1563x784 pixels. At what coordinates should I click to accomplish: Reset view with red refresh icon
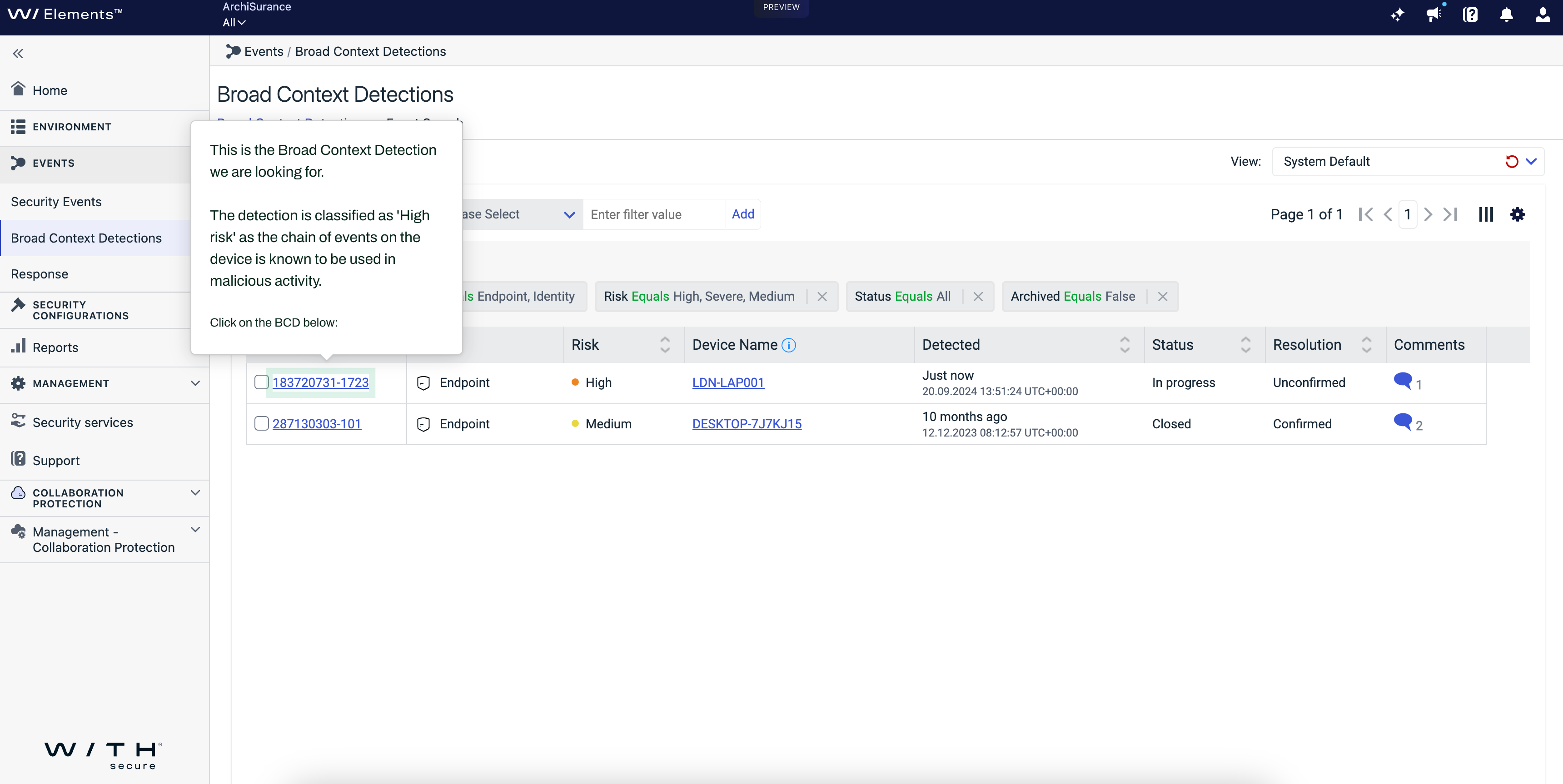tap(1511, 161)
